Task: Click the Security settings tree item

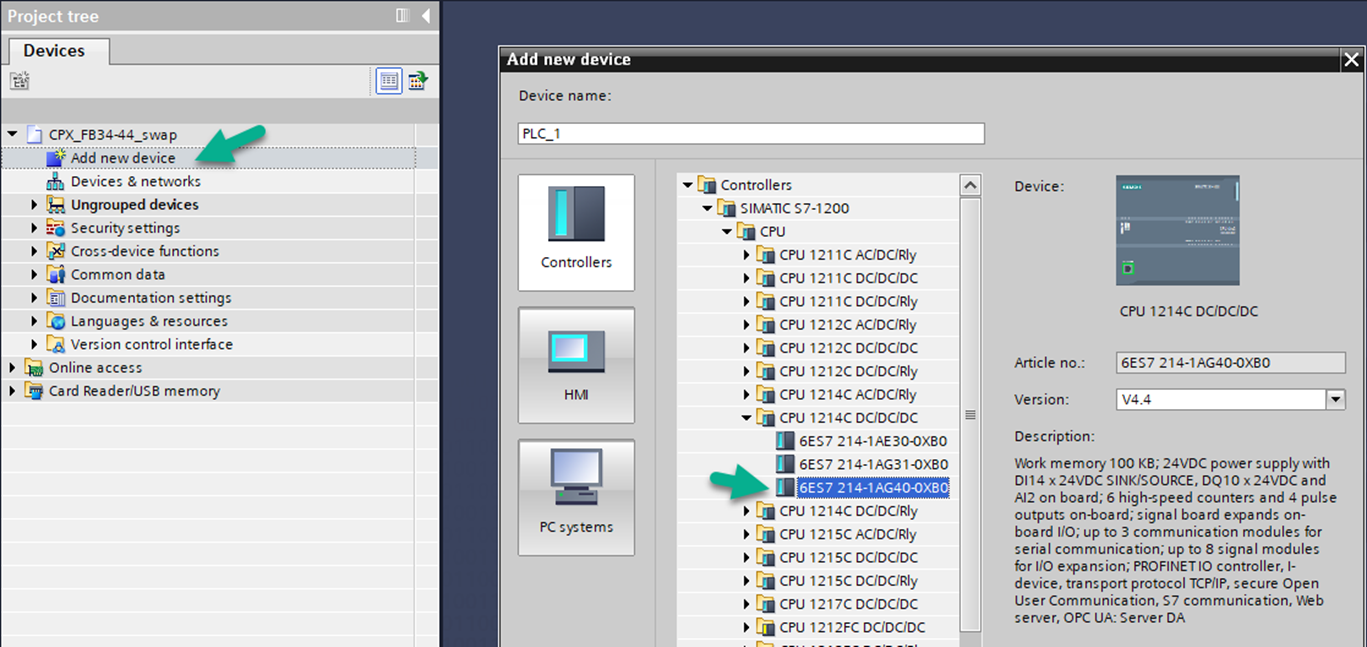Action: [x=125, y=228]
